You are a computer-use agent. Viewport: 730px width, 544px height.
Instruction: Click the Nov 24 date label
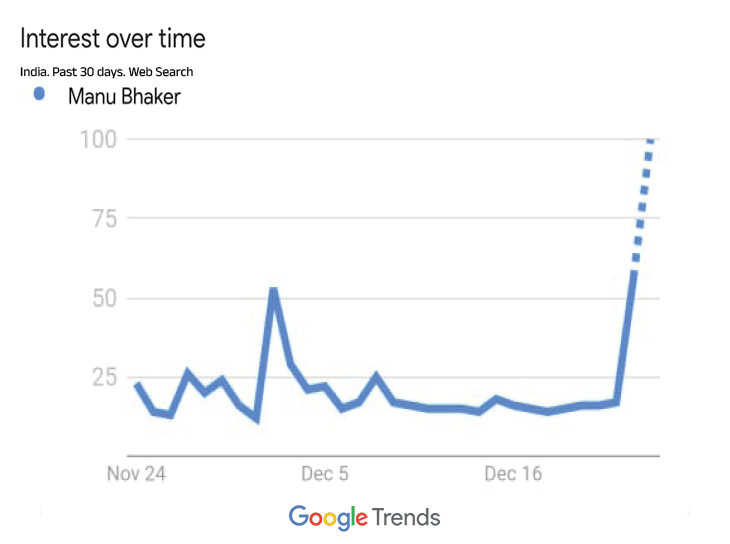pyautogui.click(x=136, y=473)
